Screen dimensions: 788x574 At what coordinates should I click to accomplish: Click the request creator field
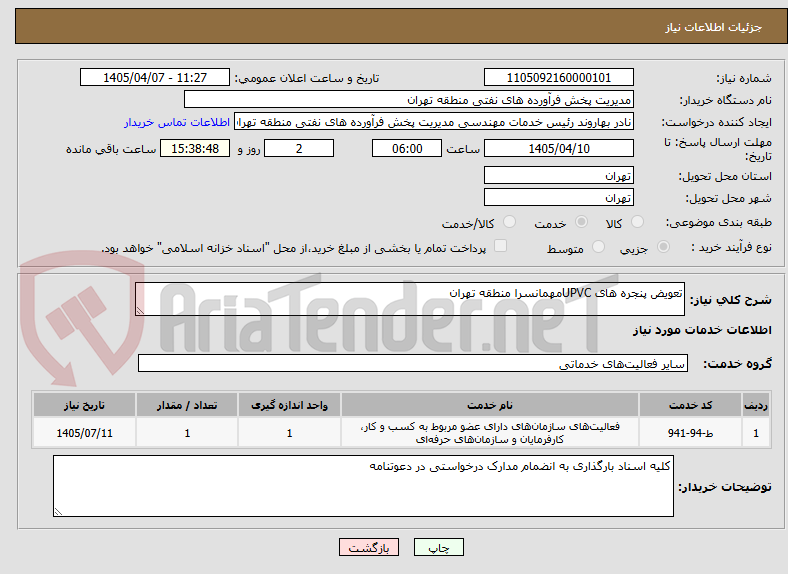pos(434,122)
